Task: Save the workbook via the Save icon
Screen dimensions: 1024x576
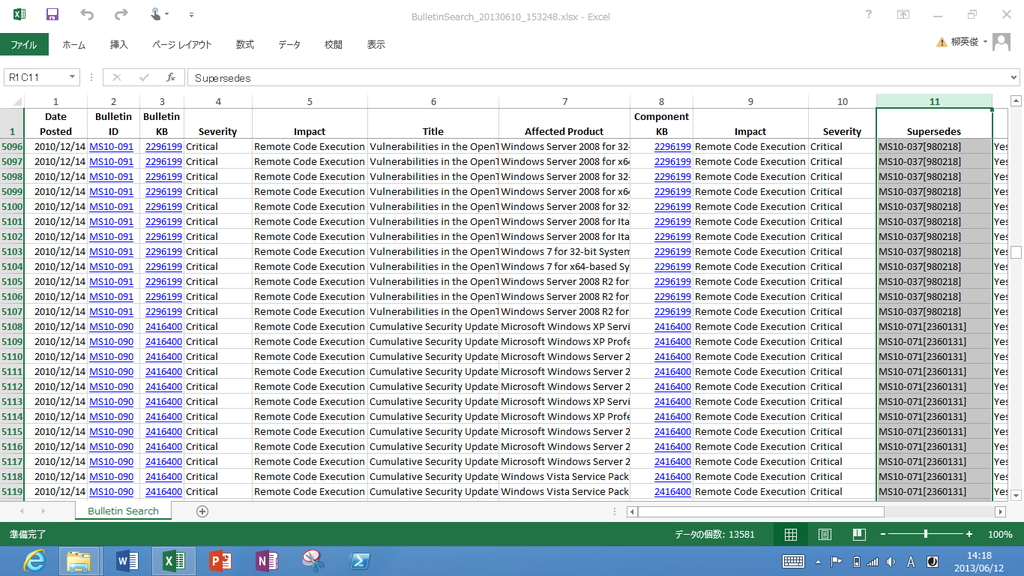Action: click(x=51, y=14)
